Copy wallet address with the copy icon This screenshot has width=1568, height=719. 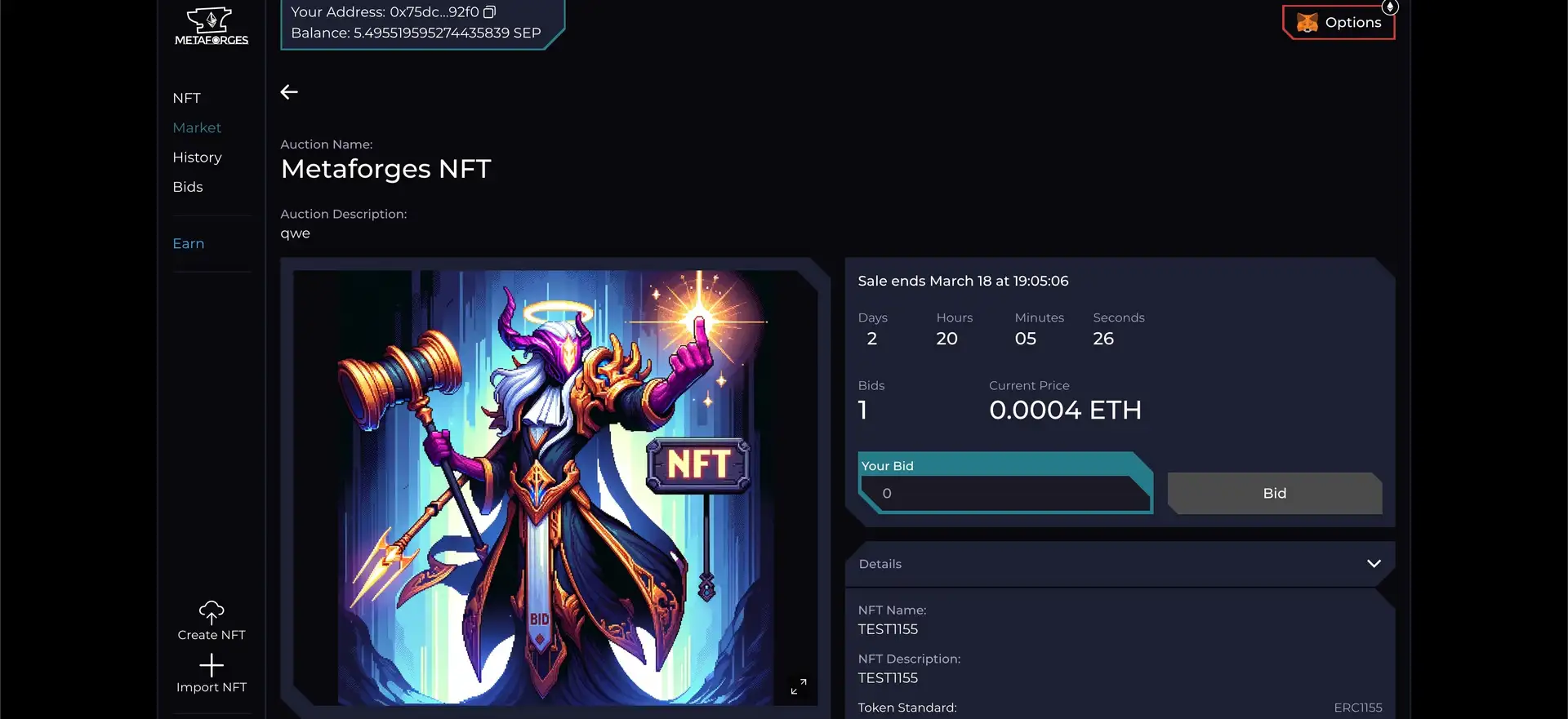click(489, 12)
